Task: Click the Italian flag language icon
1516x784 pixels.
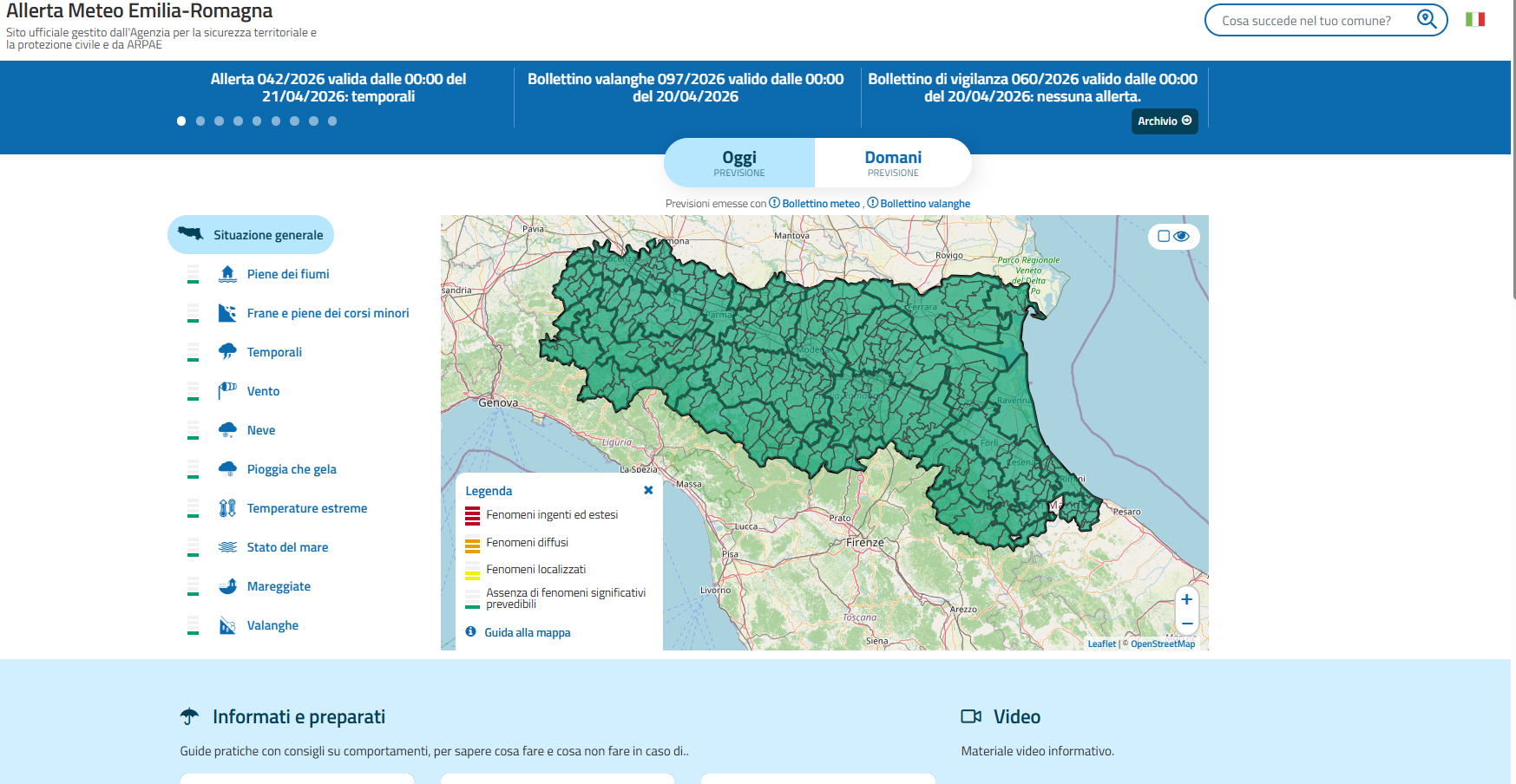Action: [x=1474, y=19]
